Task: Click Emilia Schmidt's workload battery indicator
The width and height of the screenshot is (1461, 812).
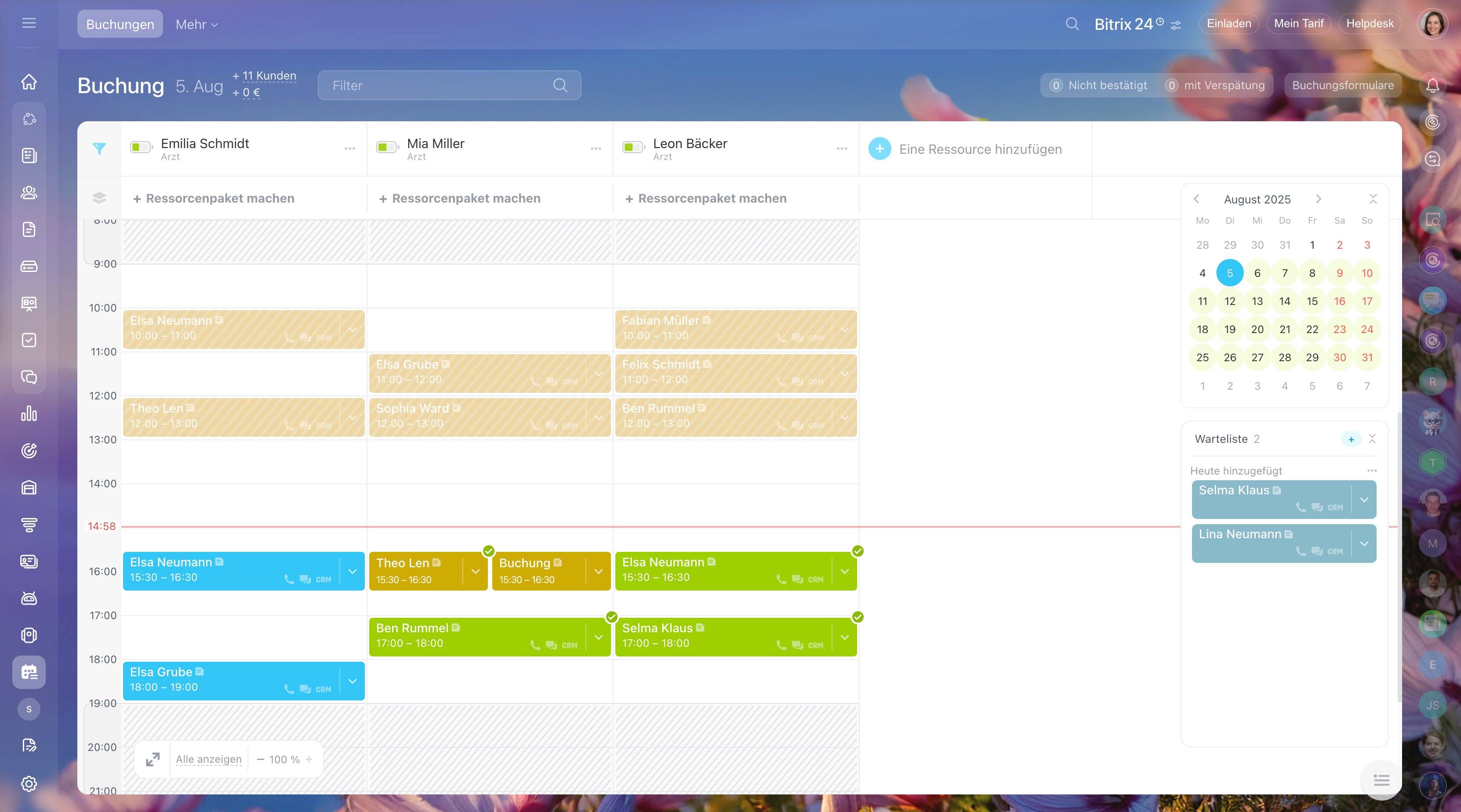Action: (141, 148)
